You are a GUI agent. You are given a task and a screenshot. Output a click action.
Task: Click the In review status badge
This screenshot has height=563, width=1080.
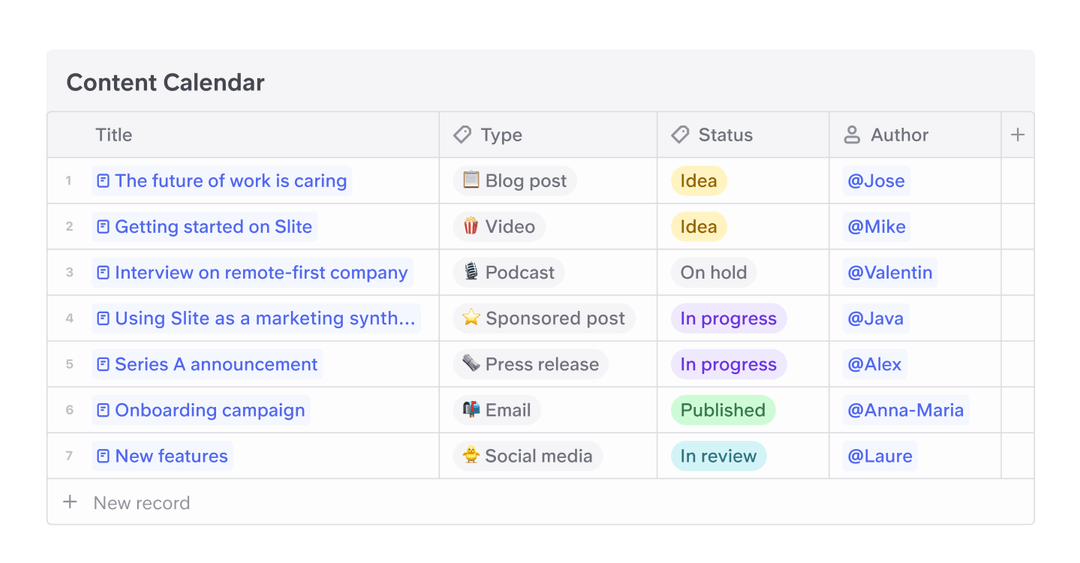click(718, 457)
